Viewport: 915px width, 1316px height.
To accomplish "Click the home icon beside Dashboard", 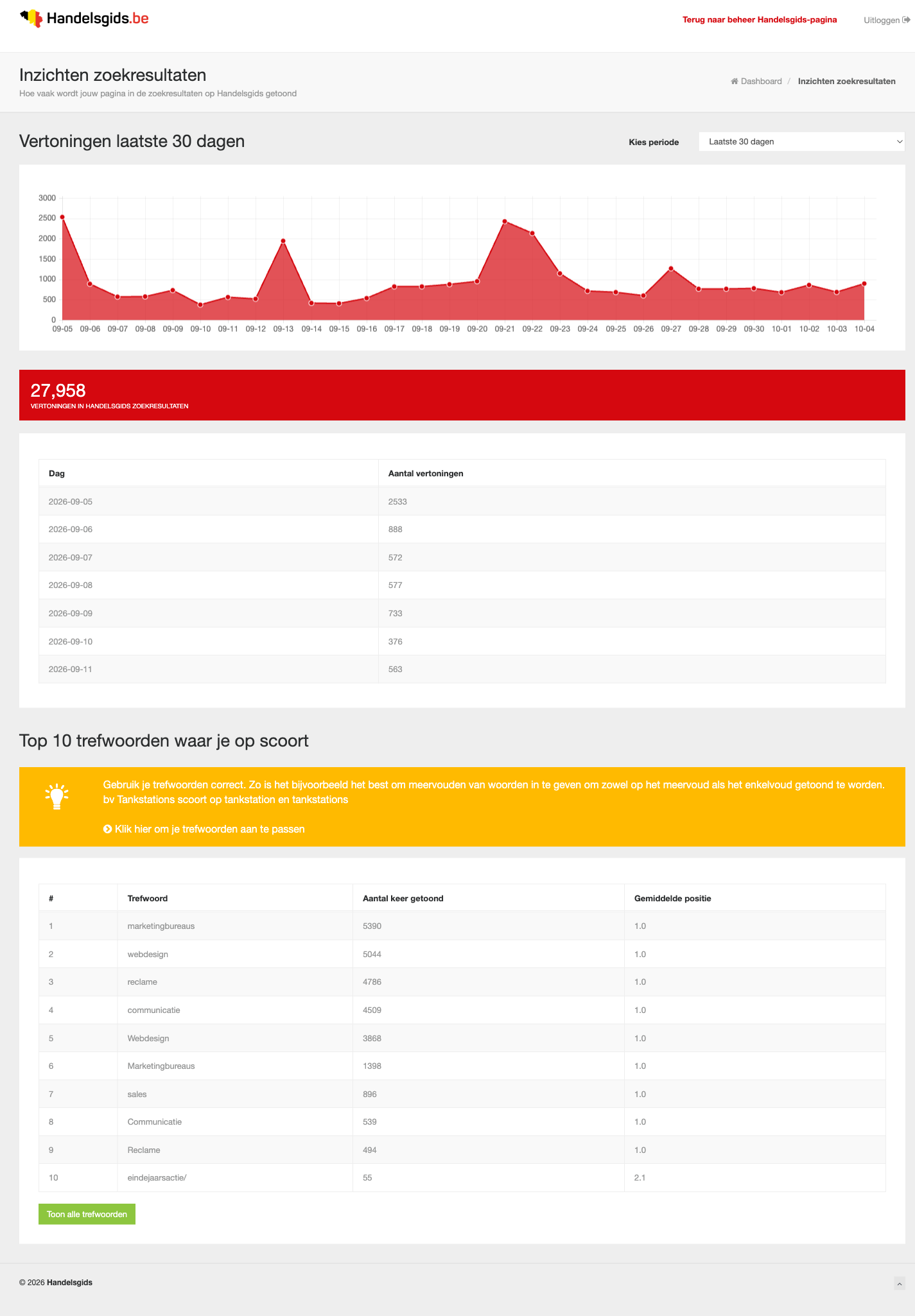I will [x=735, y=82].
